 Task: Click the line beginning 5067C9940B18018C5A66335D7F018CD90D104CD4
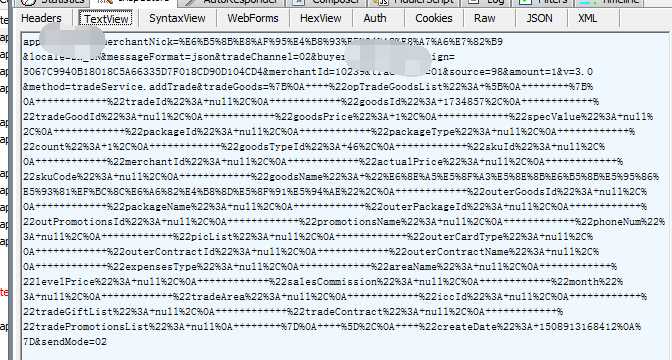[x=308, y=72]
